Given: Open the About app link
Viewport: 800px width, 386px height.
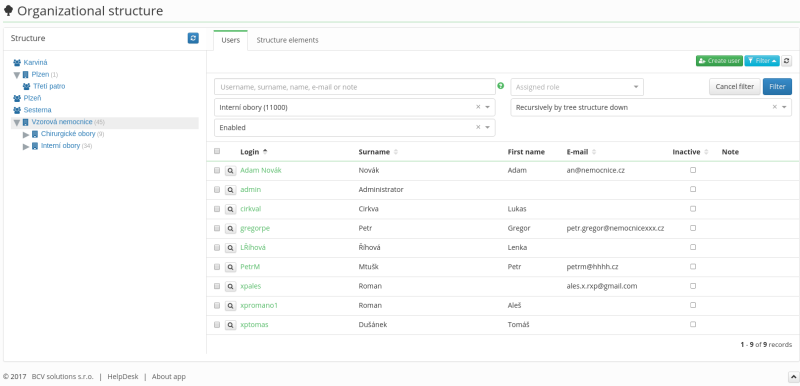Looking at the screenshot, I should 169,377.
